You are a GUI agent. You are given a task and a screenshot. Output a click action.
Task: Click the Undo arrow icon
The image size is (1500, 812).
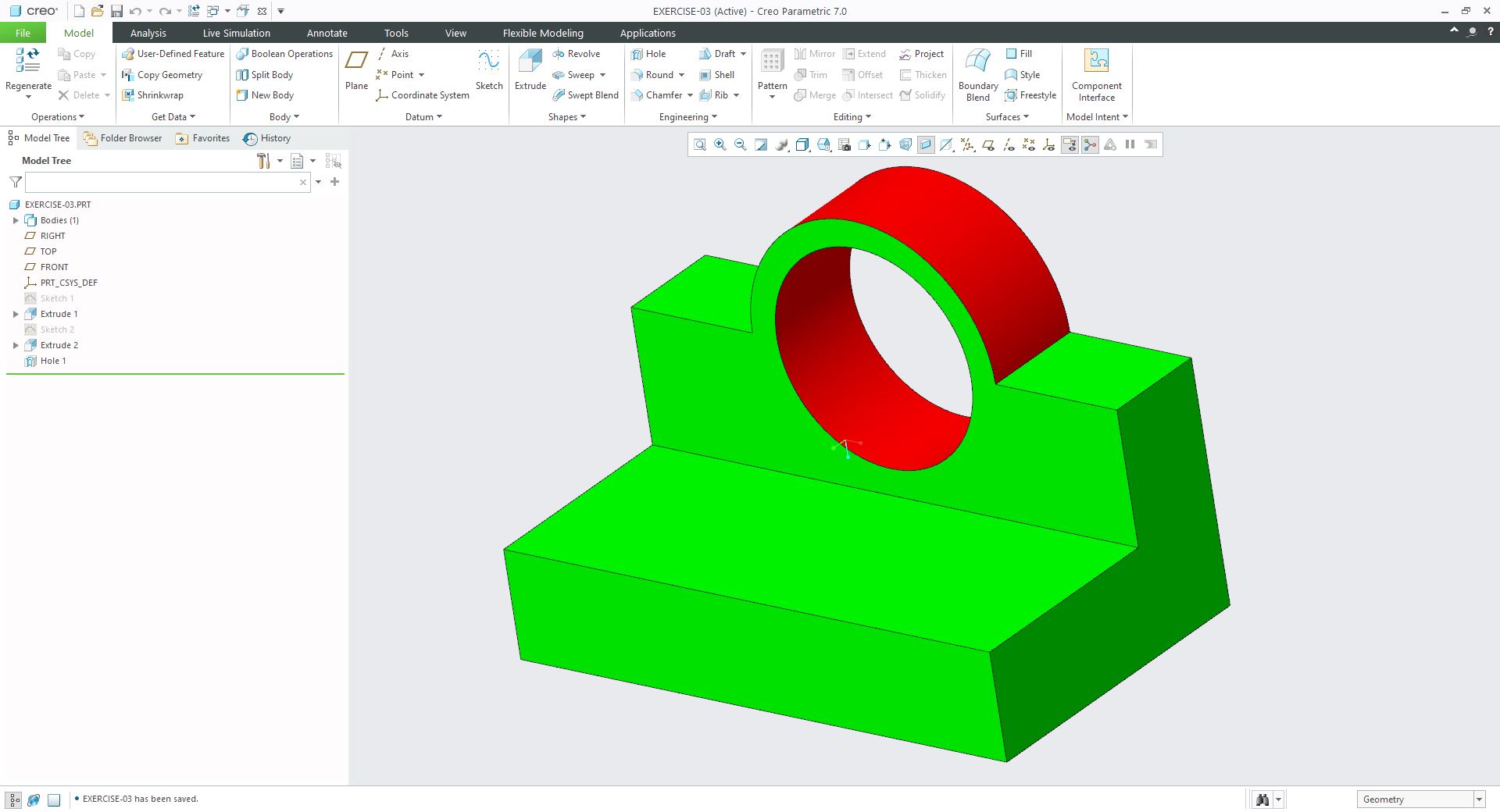pyautogui.click(x=136, y=11)
